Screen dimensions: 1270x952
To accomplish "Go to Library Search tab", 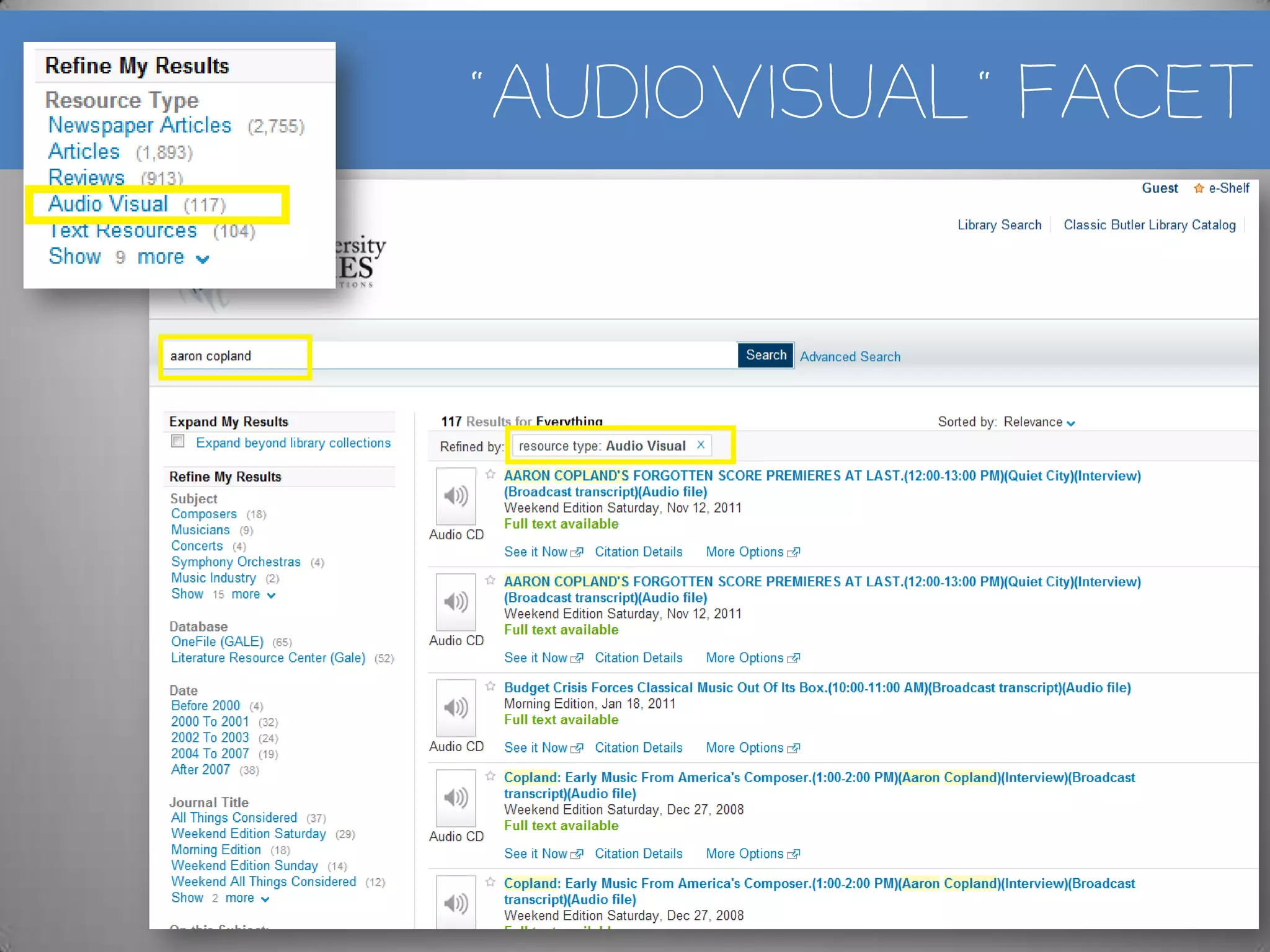I will point(999,225).
